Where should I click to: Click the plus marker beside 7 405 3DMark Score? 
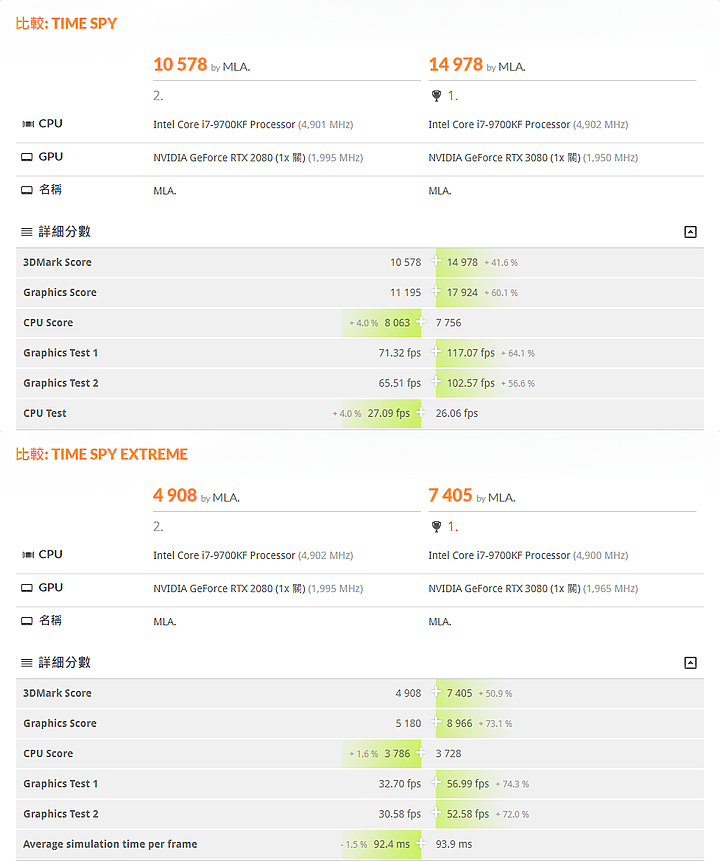(x=436, y=691)
